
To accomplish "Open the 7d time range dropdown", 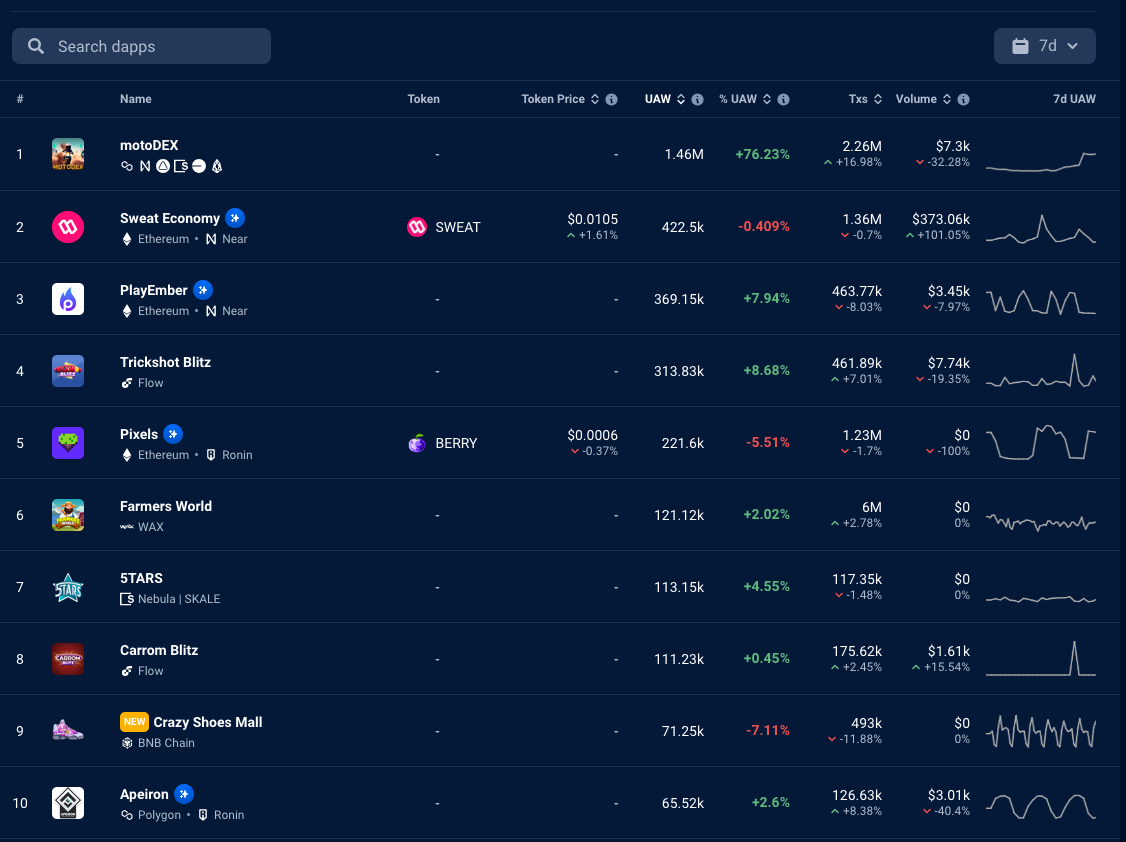I will click(x=1044, y=46).
